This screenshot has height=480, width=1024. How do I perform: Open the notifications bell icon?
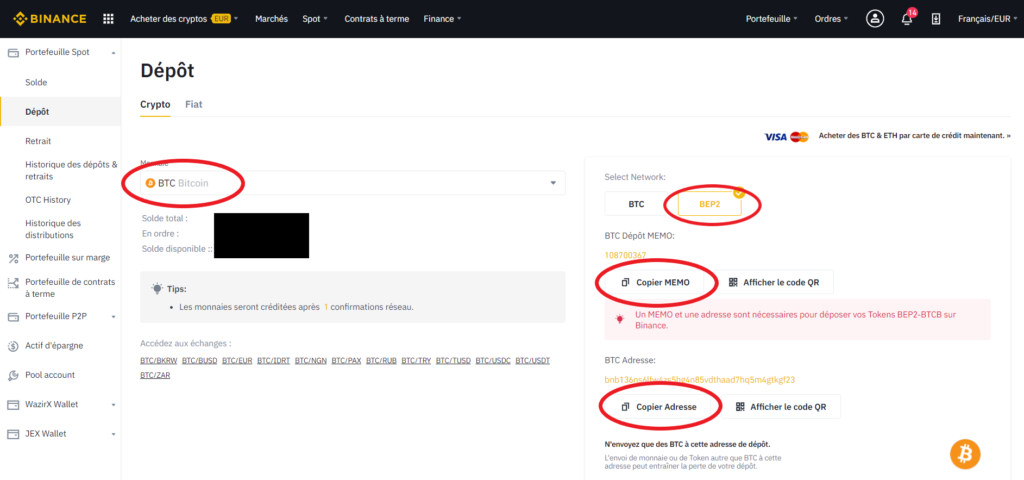906,19
